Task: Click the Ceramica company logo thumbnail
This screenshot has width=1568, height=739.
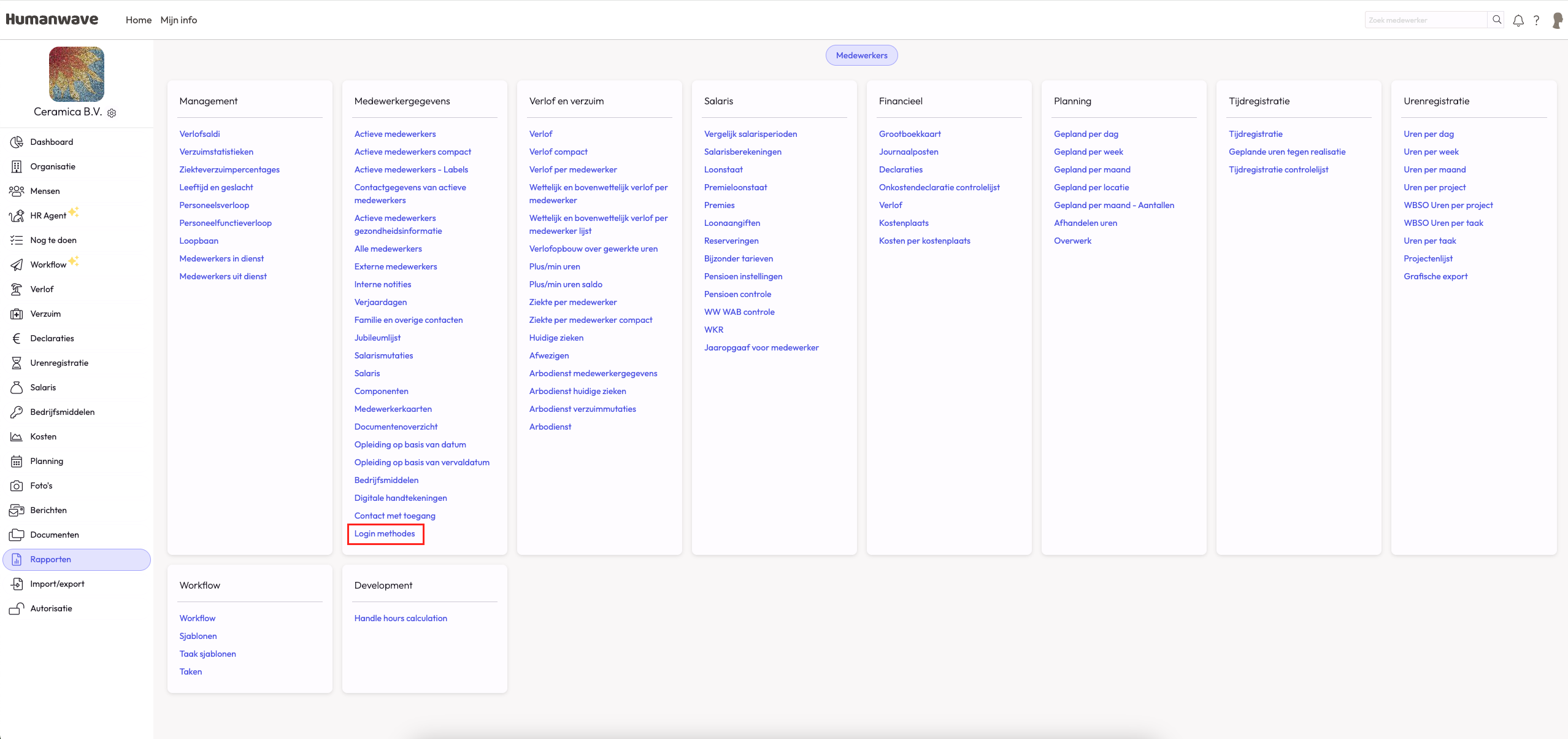Action: click(77, 74)
